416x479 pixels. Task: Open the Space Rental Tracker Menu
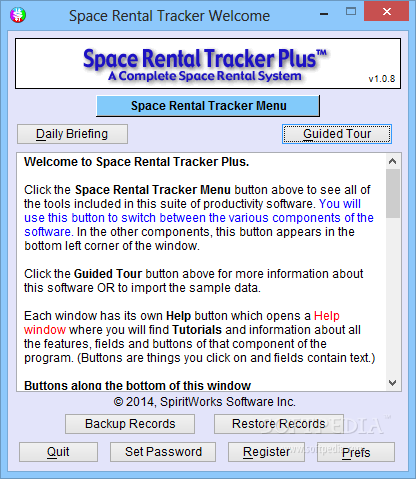pos(208,106)
